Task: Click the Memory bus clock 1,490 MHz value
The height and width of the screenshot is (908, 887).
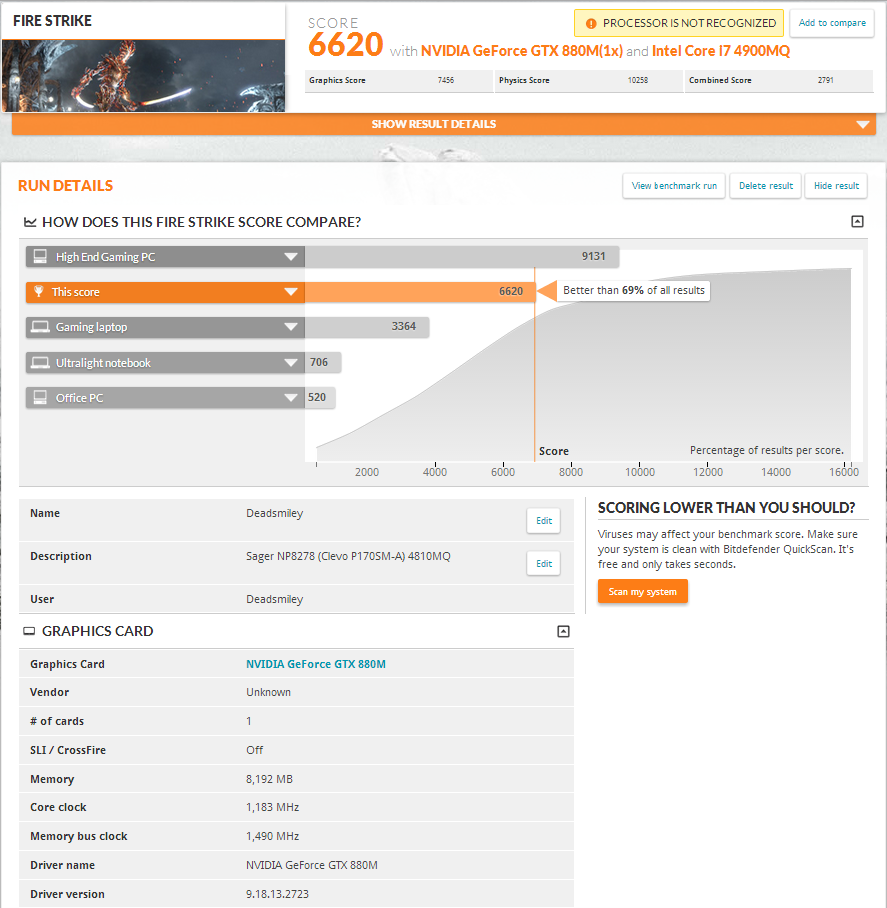Action: [273, 836]
